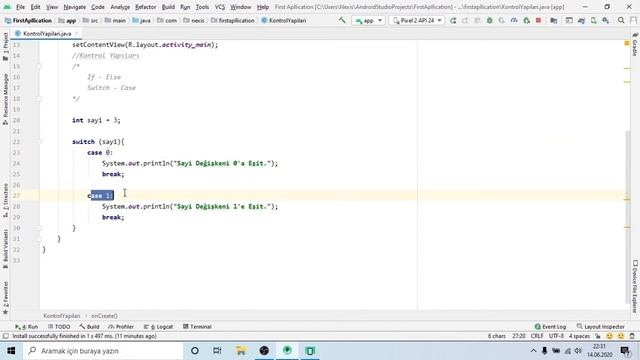Click the read-only lock icon in status bar
640x360 pixels.
(x=598, y=336)
